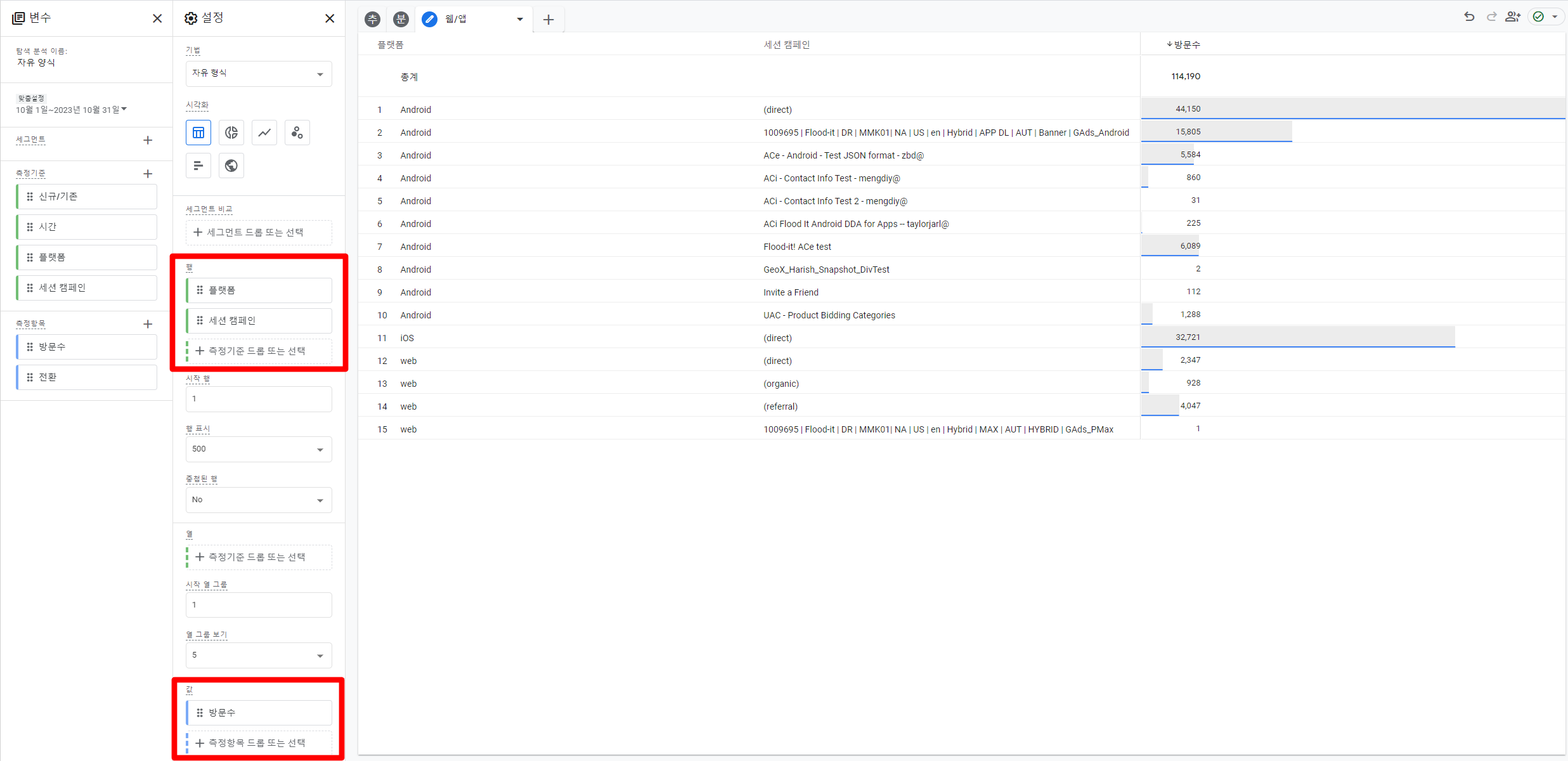Select the scatter plot visualization icon
The image size is (1568, 761).
pos(297,133)
